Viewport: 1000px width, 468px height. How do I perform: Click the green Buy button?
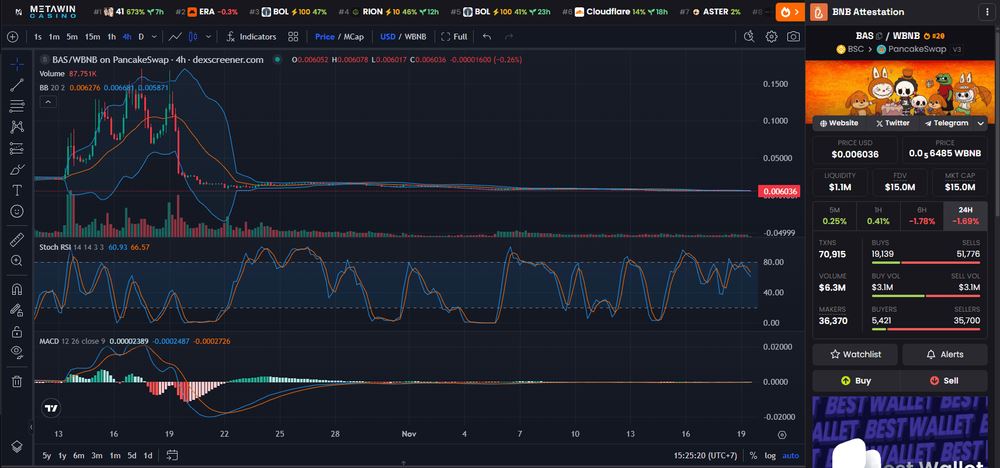click(855, 381)
